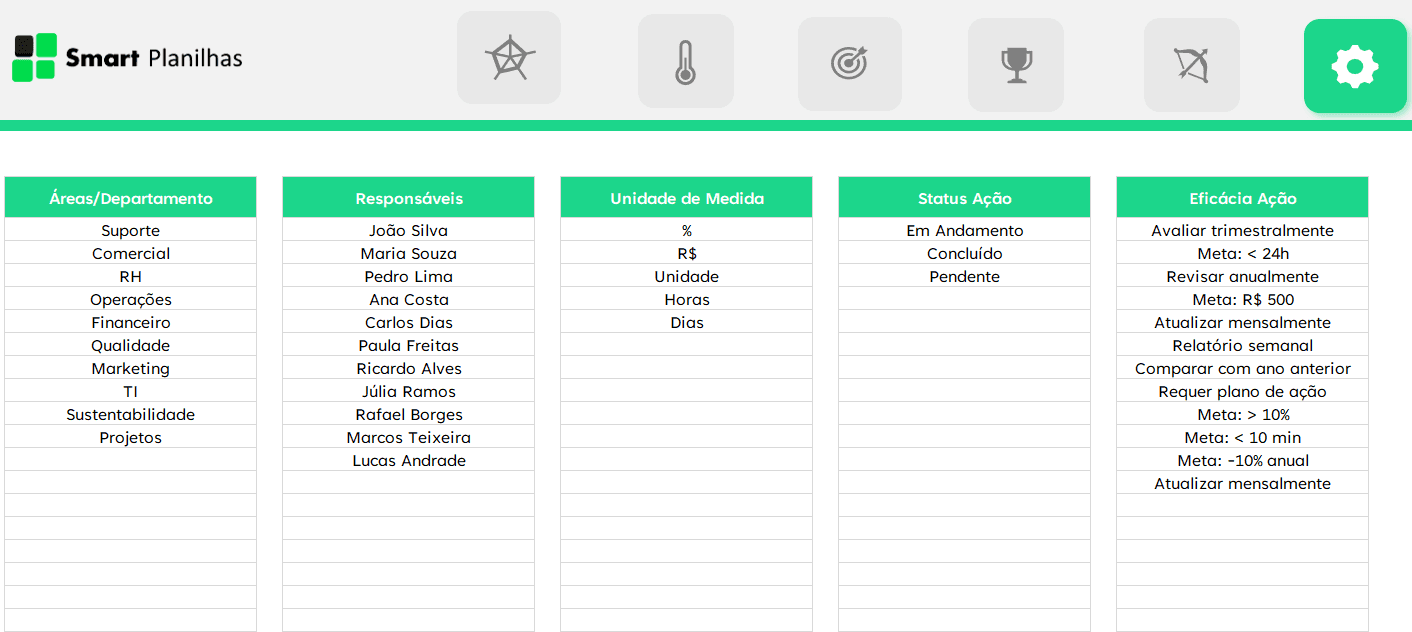Click the Responsáveis column header
This screenshot has width=1412, height=632.
point(409,198)
